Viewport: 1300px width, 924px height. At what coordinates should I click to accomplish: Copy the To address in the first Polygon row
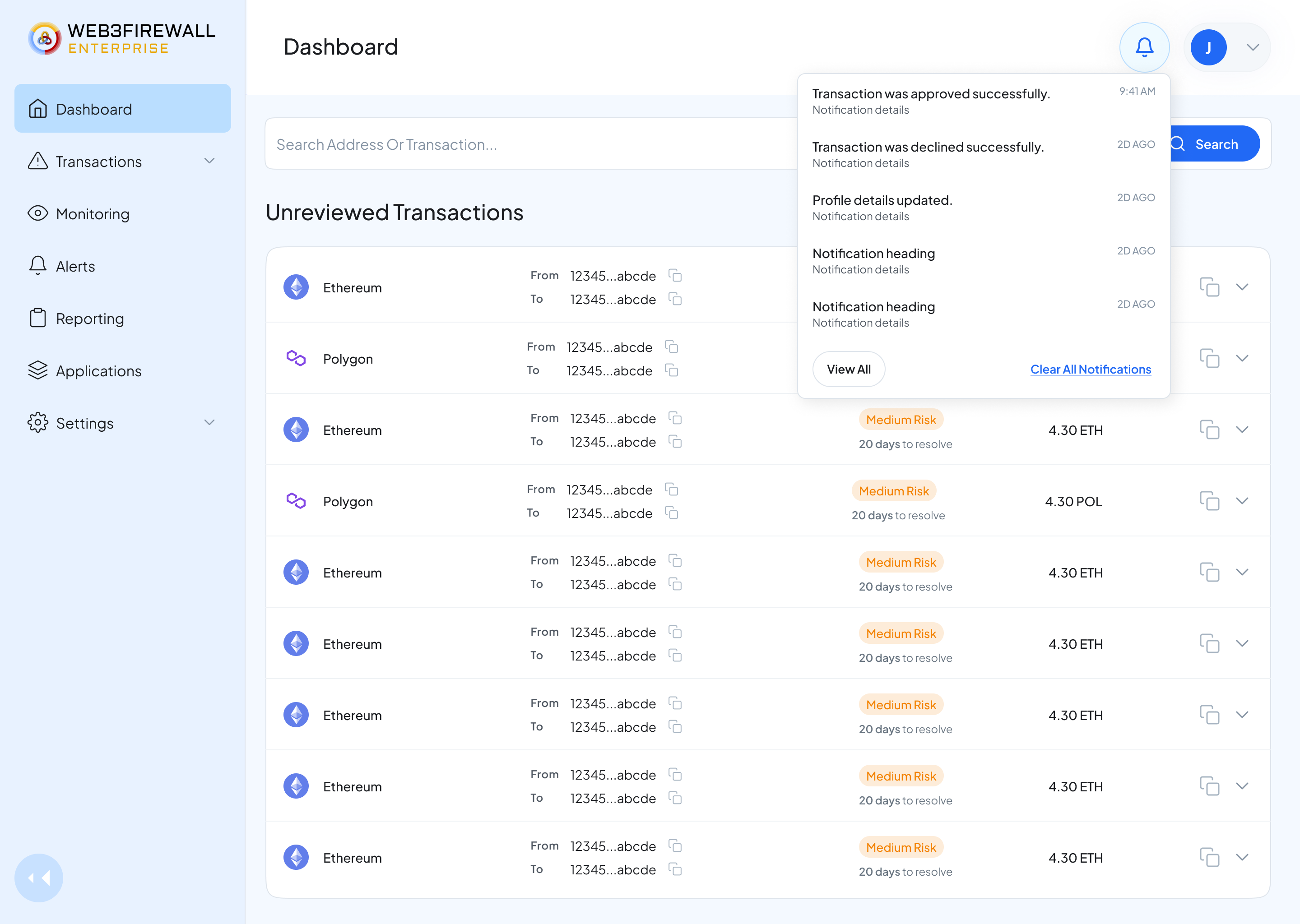pyautogui.click(x=672, y=370)
